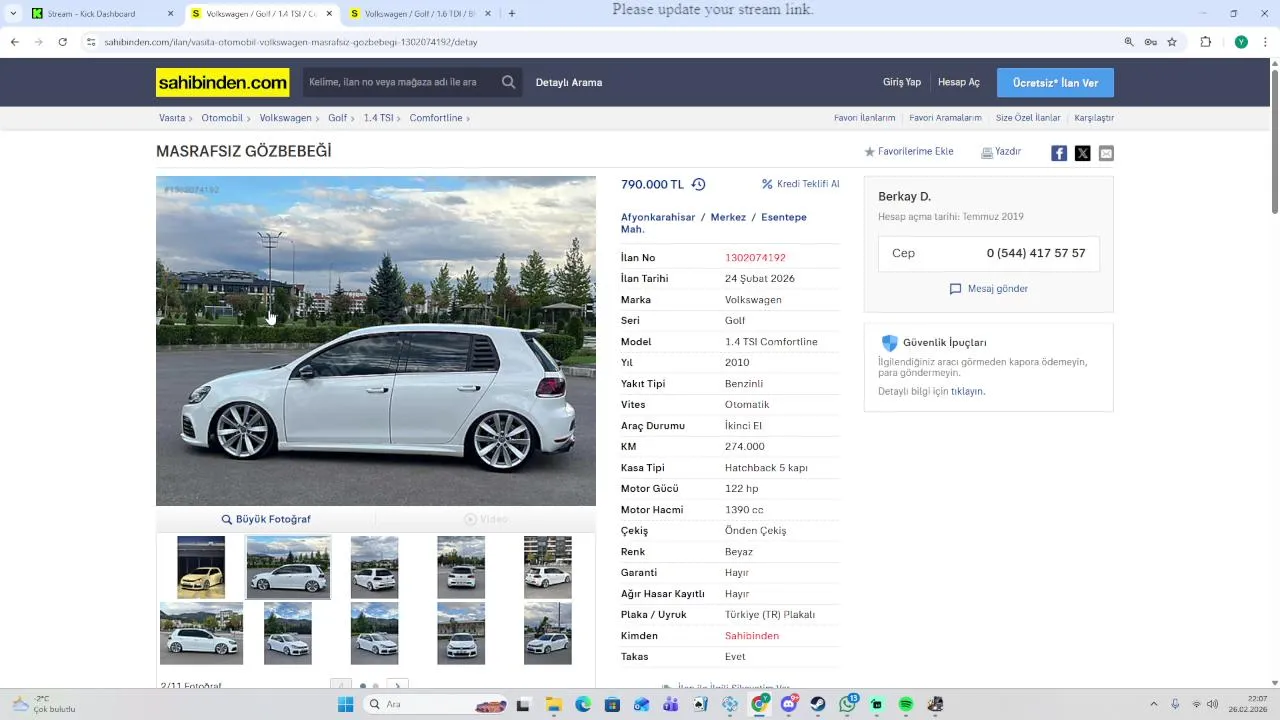Image resolution: width=1280 pixels, height=720 pixels.
Task: Open Favori Aramalarım menu
Action: coord(945,118)
